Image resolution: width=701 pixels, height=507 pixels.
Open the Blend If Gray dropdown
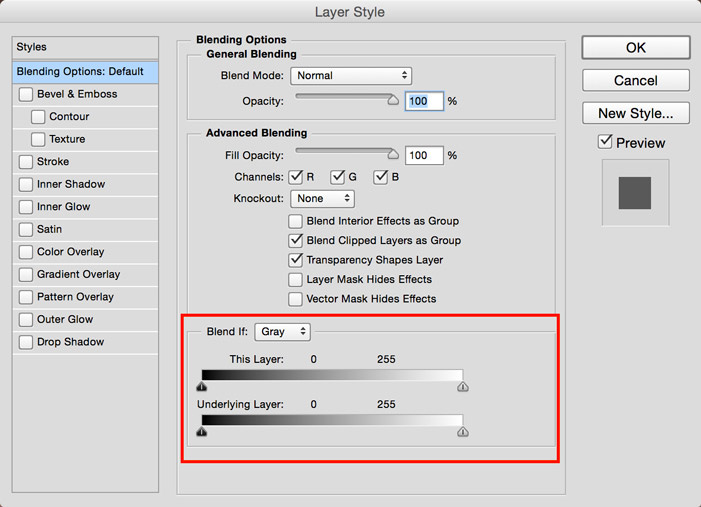(x=283, y=332)
